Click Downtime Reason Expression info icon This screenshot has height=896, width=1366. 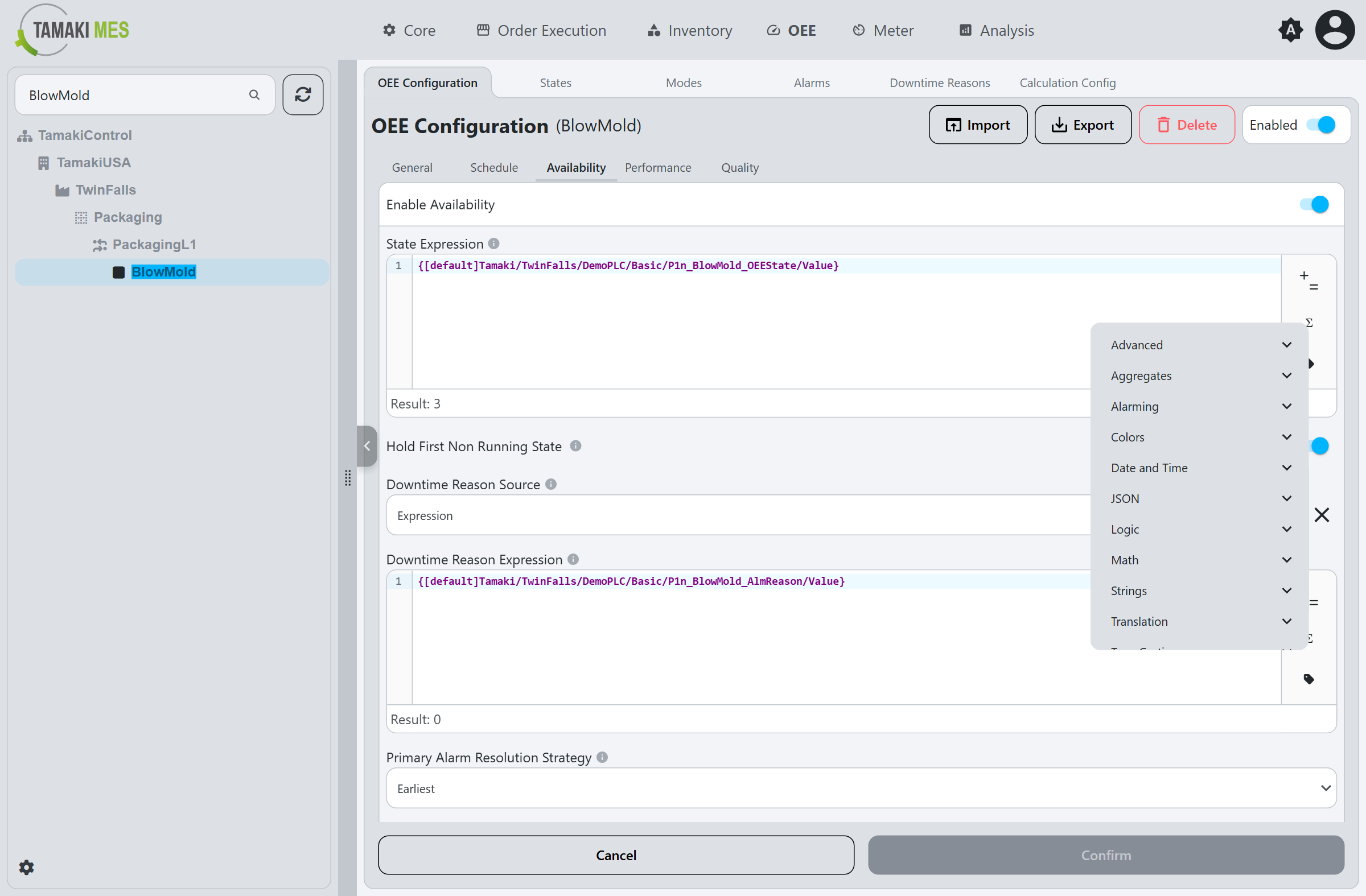[573, 559]
